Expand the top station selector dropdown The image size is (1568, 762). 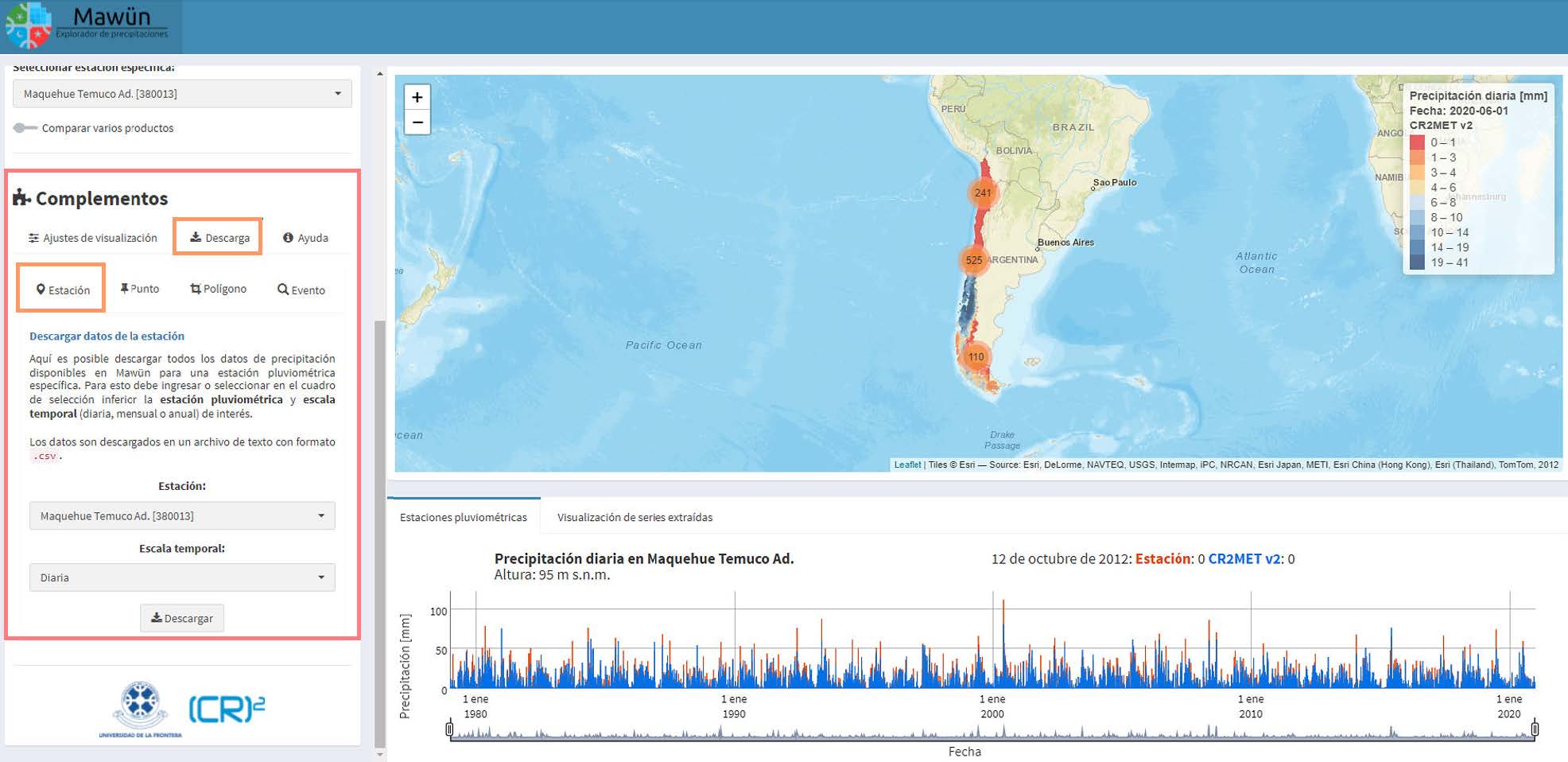click(182, 94)
